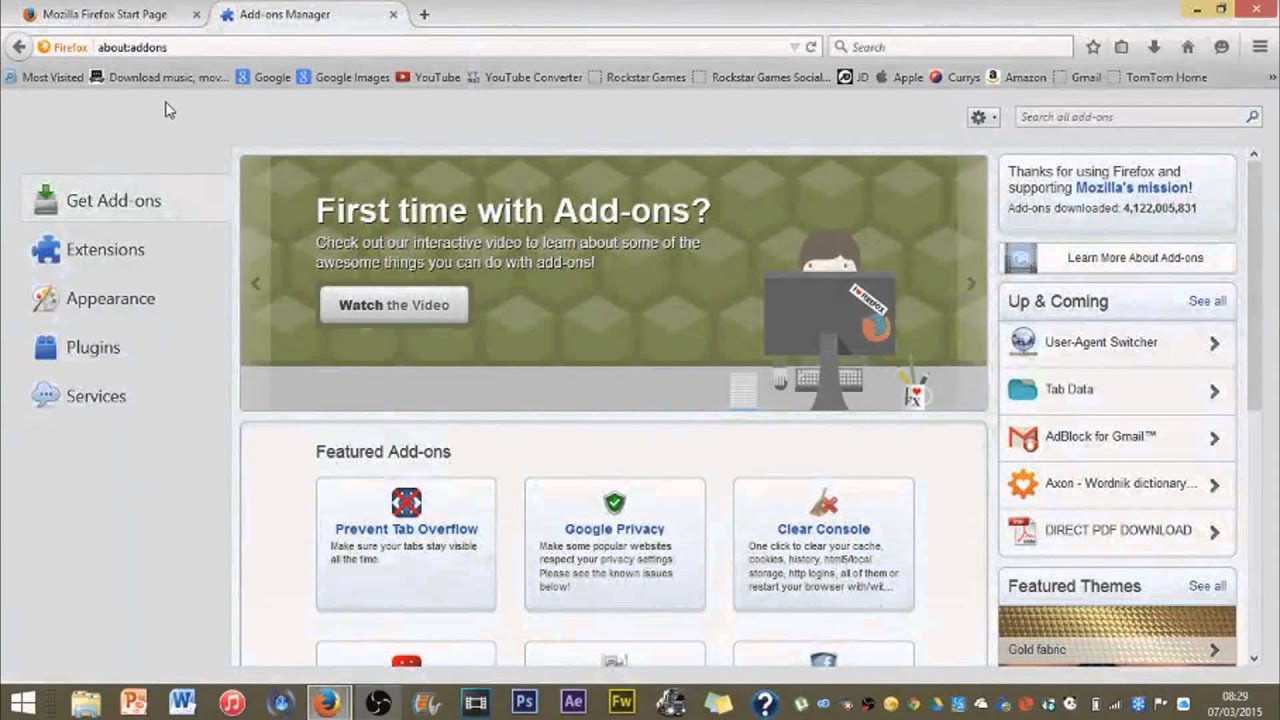The width and height of the screenshot is (1280, 720).
Task: Close the Add-ons Manager tab
Action: (x=393, y=15)
